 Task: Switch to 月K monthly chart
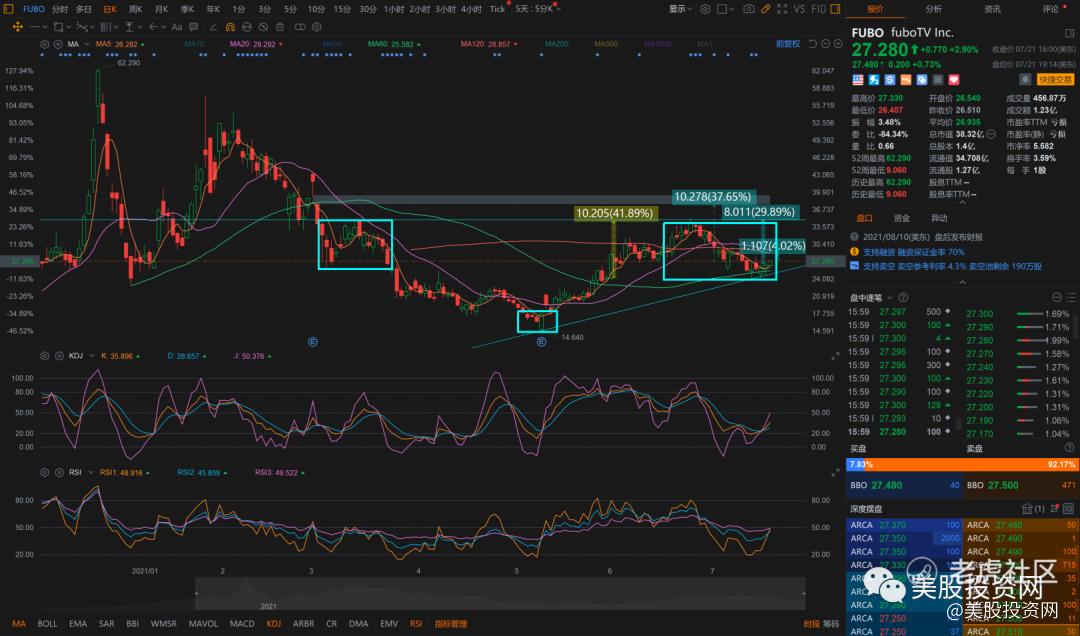point(161,9)
